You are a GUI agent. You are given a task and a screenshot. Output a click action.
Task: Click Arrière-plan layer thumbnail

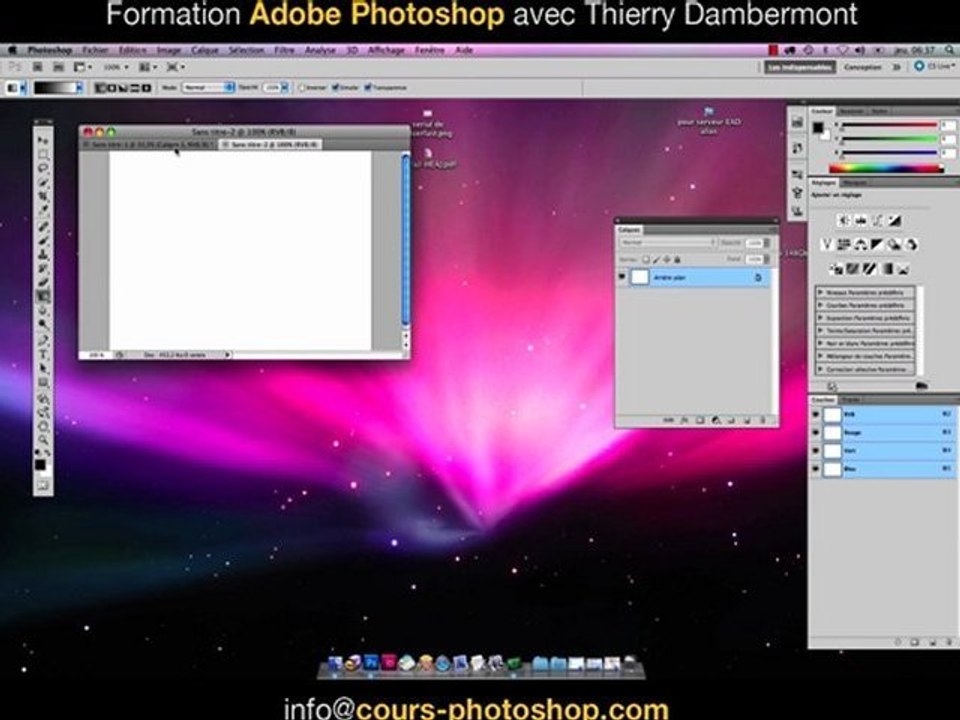tap(640, 277)
